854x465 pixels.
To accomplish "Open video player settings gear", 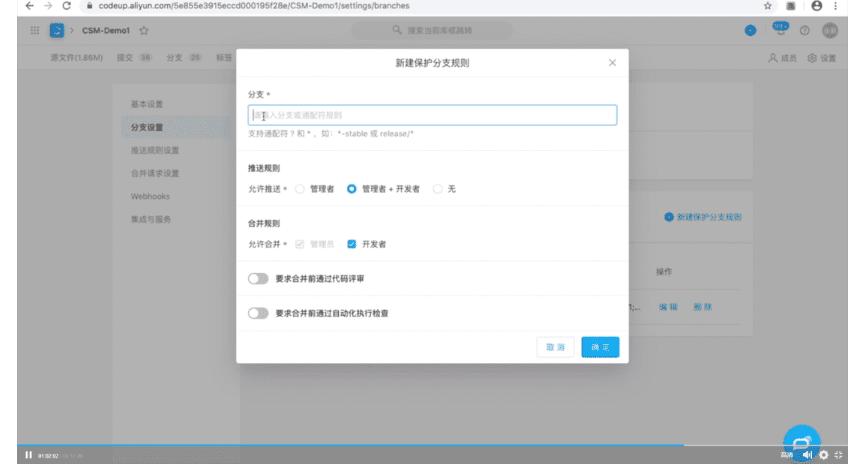I will [824, 455].
